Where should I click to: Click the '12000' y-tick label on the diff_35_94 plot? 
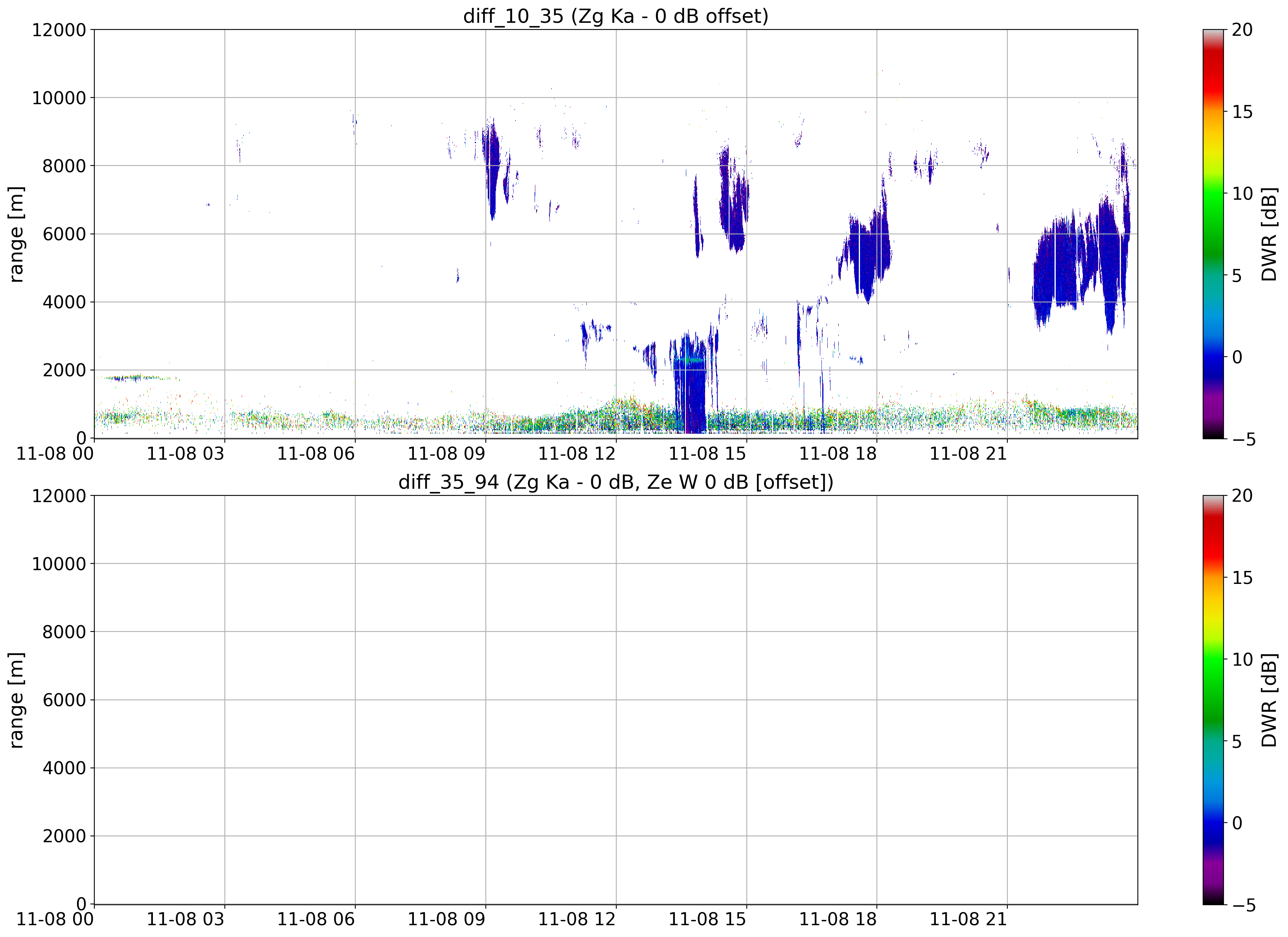(x=59, y=495)
